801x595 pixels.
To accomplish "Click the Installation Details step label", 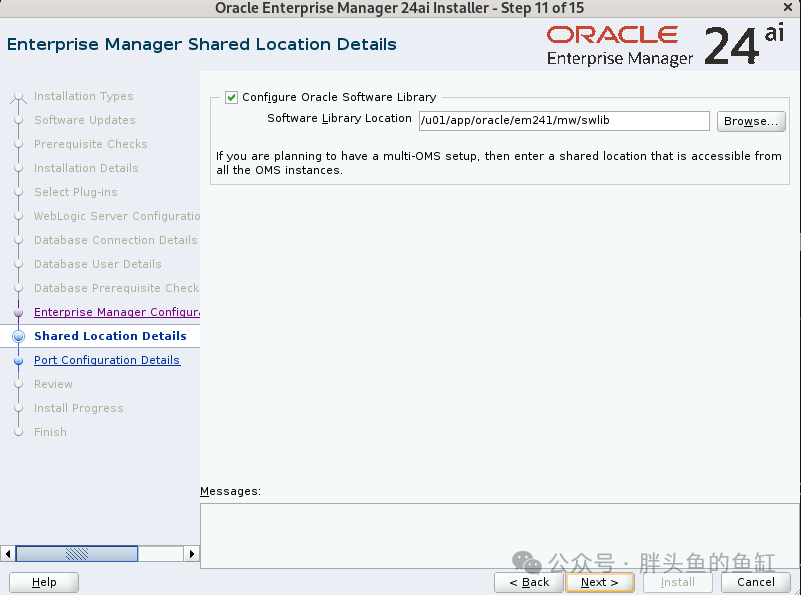I will click(86, 168).
